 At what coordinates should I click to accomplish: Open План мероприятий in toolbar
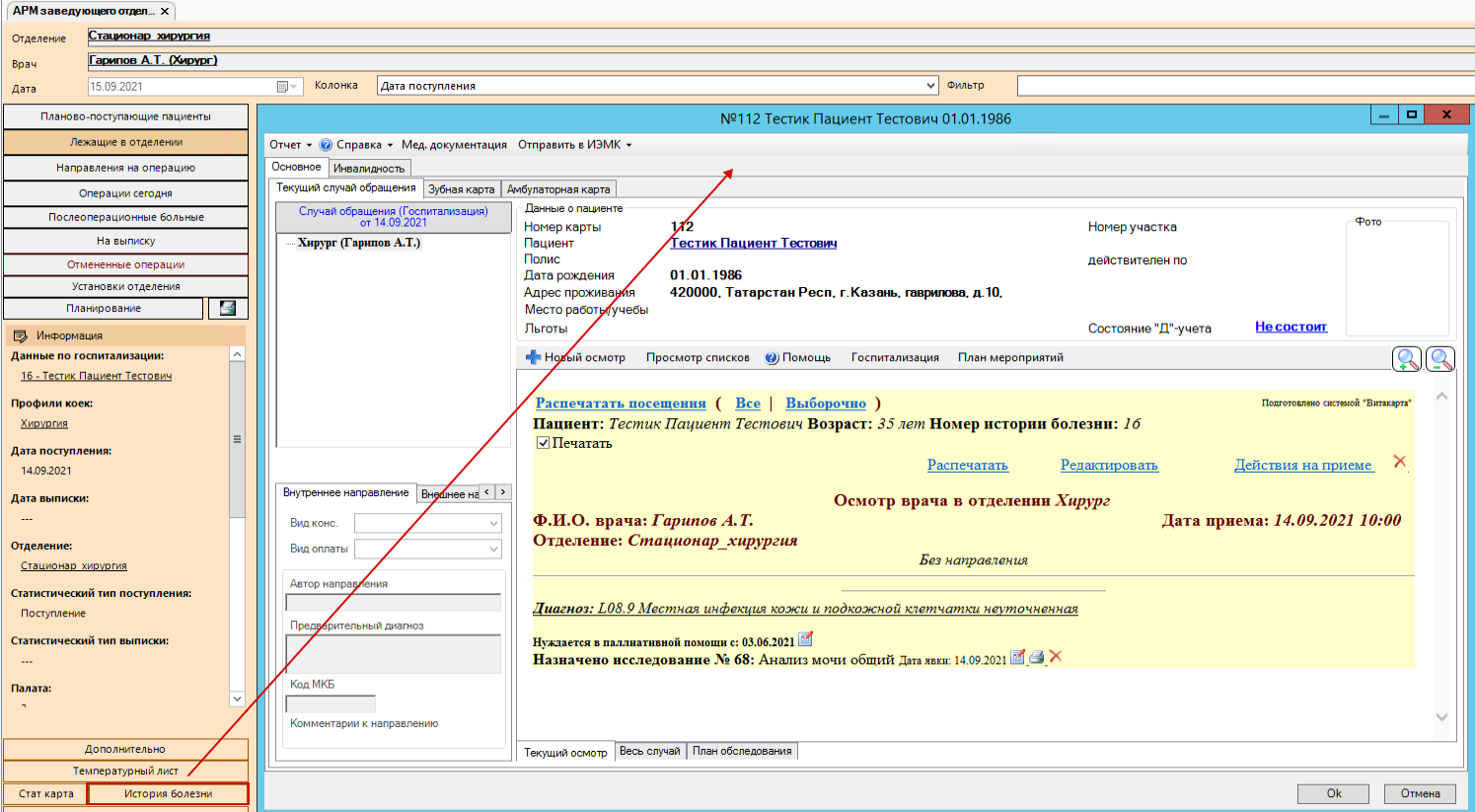(1010, 357)
